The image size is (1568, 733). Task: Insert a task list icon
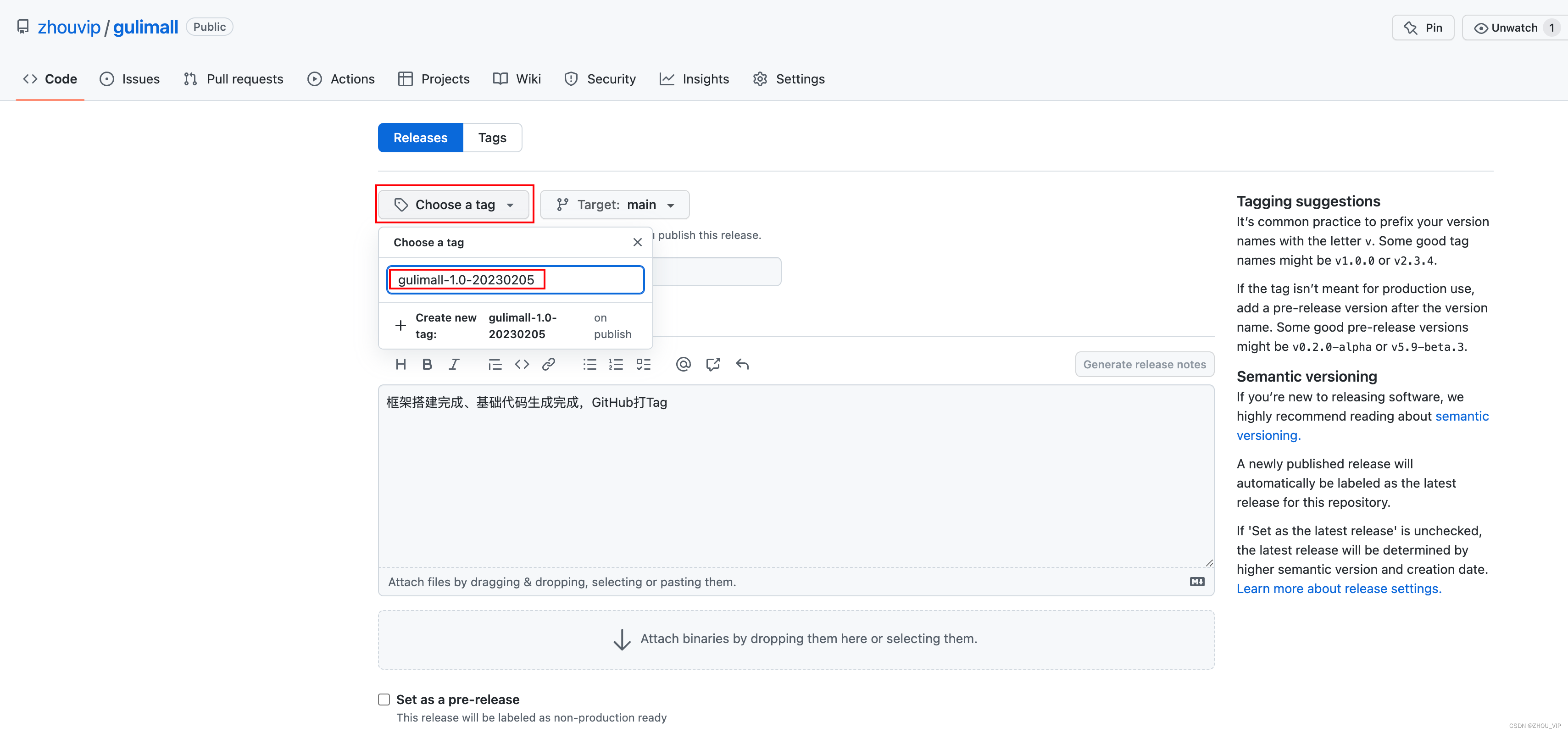click(x=643, y=364)
